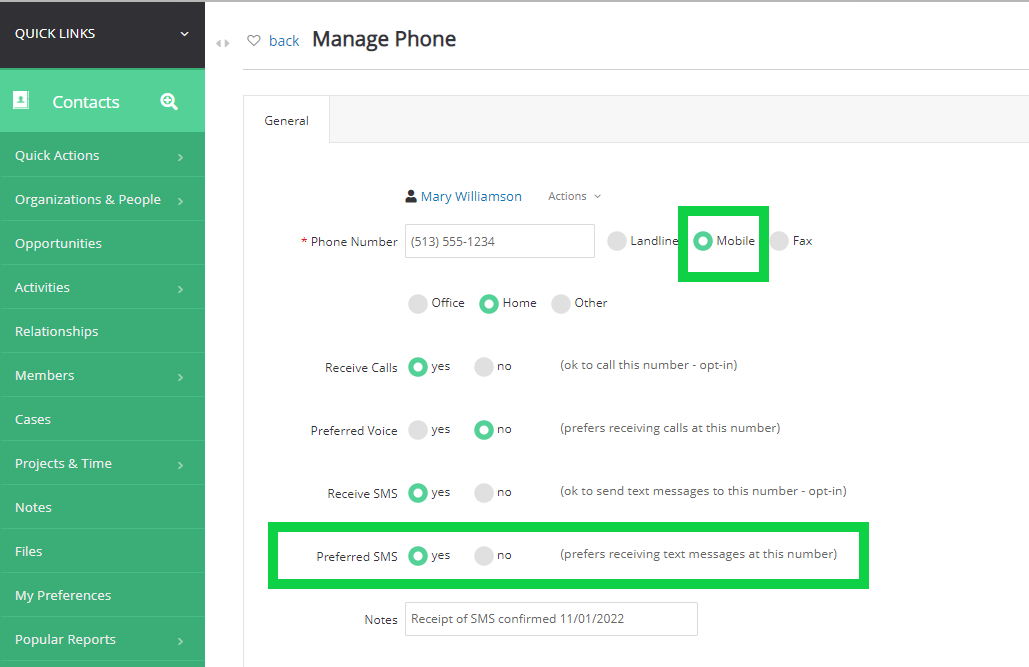Click into the Phone Number field
This screenshot has height=667, width=1029.
499,241
